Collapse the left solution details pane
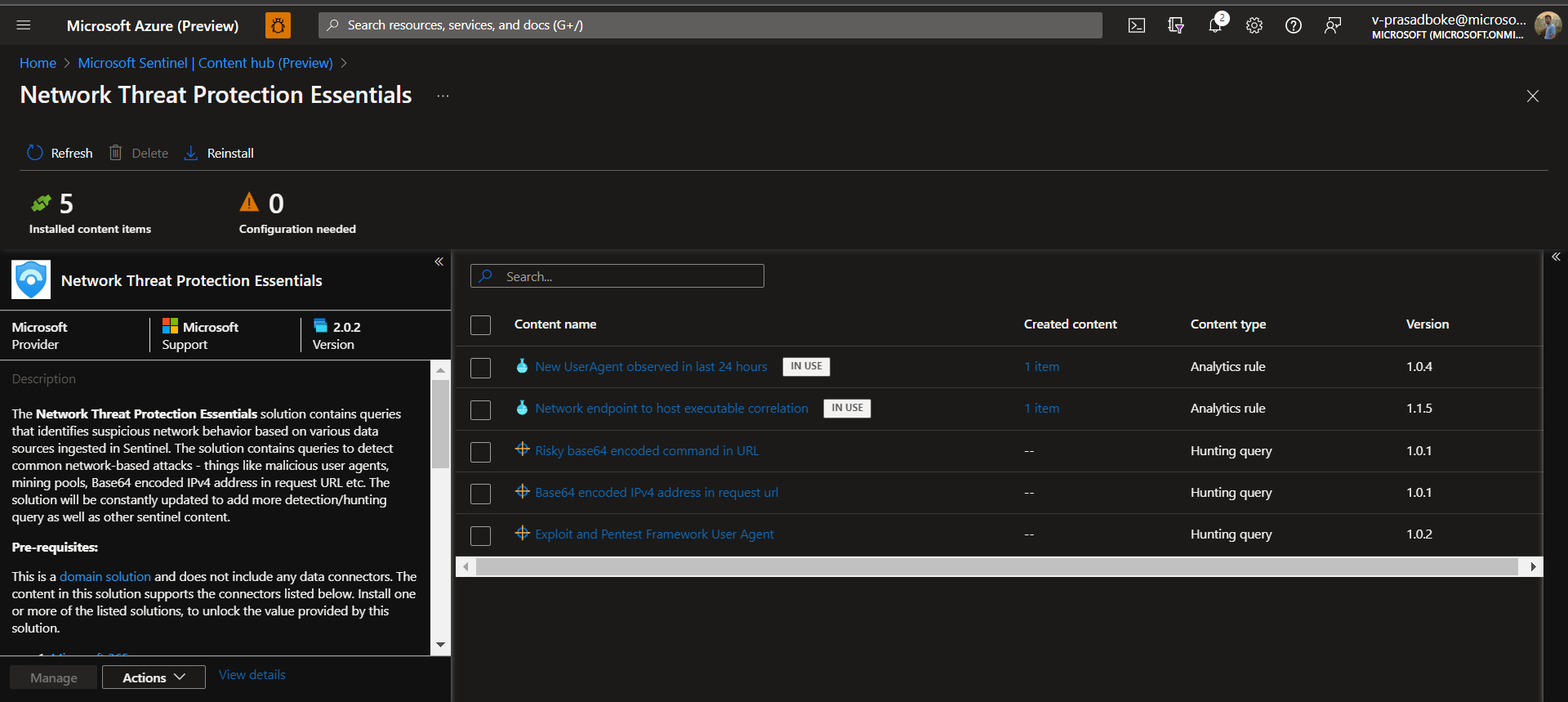 pos(439,262)
